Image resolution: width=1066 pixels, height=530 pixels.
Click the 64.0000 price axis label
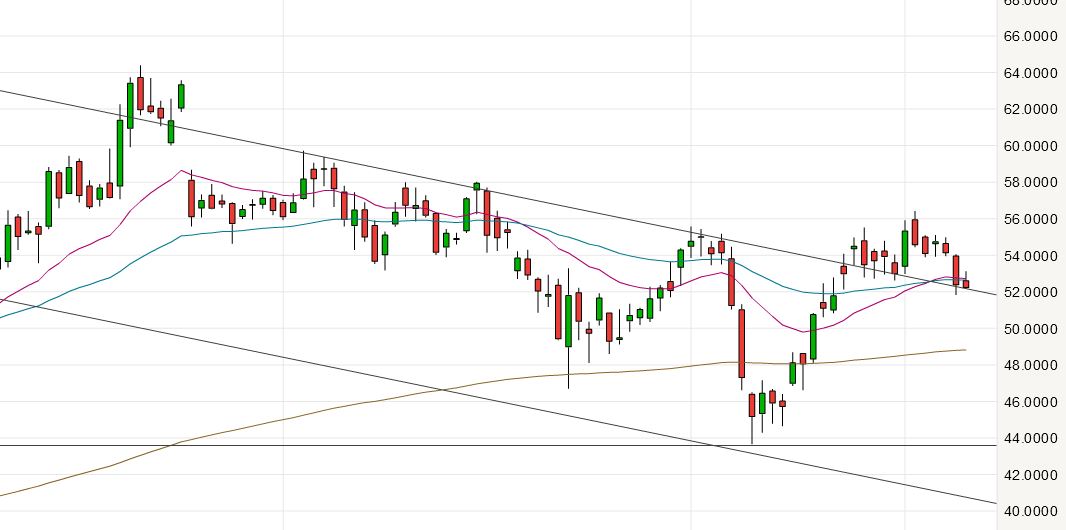pyautogui.click(x=1030, y=73)
